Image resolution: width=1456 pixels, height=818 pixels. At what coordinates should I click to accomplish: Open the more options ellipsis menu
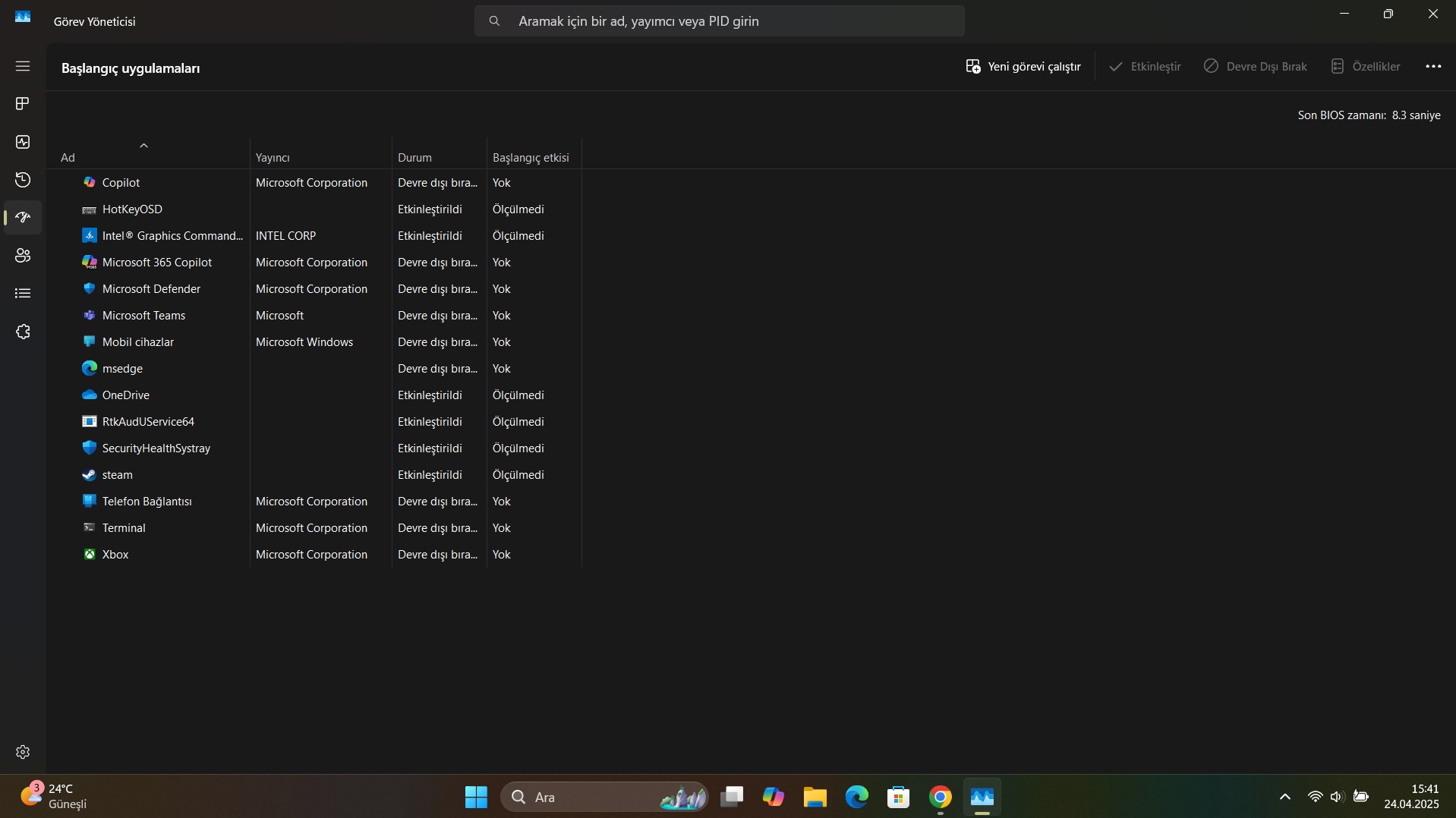tap(1433, 66)
